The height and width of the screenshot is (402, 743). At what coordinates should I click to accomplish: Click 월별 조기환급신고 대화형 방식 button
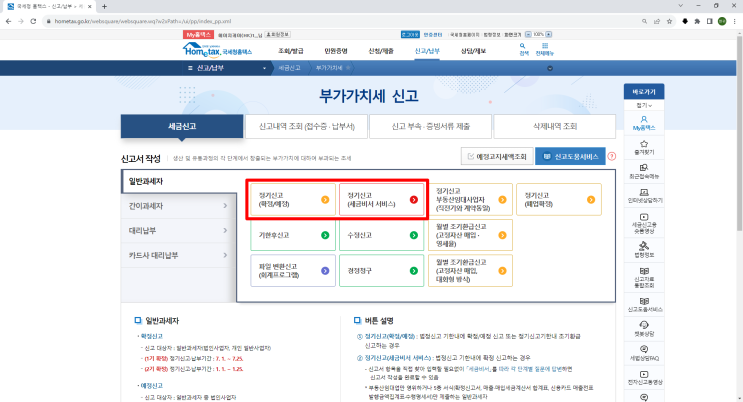(x=470, y=271)
